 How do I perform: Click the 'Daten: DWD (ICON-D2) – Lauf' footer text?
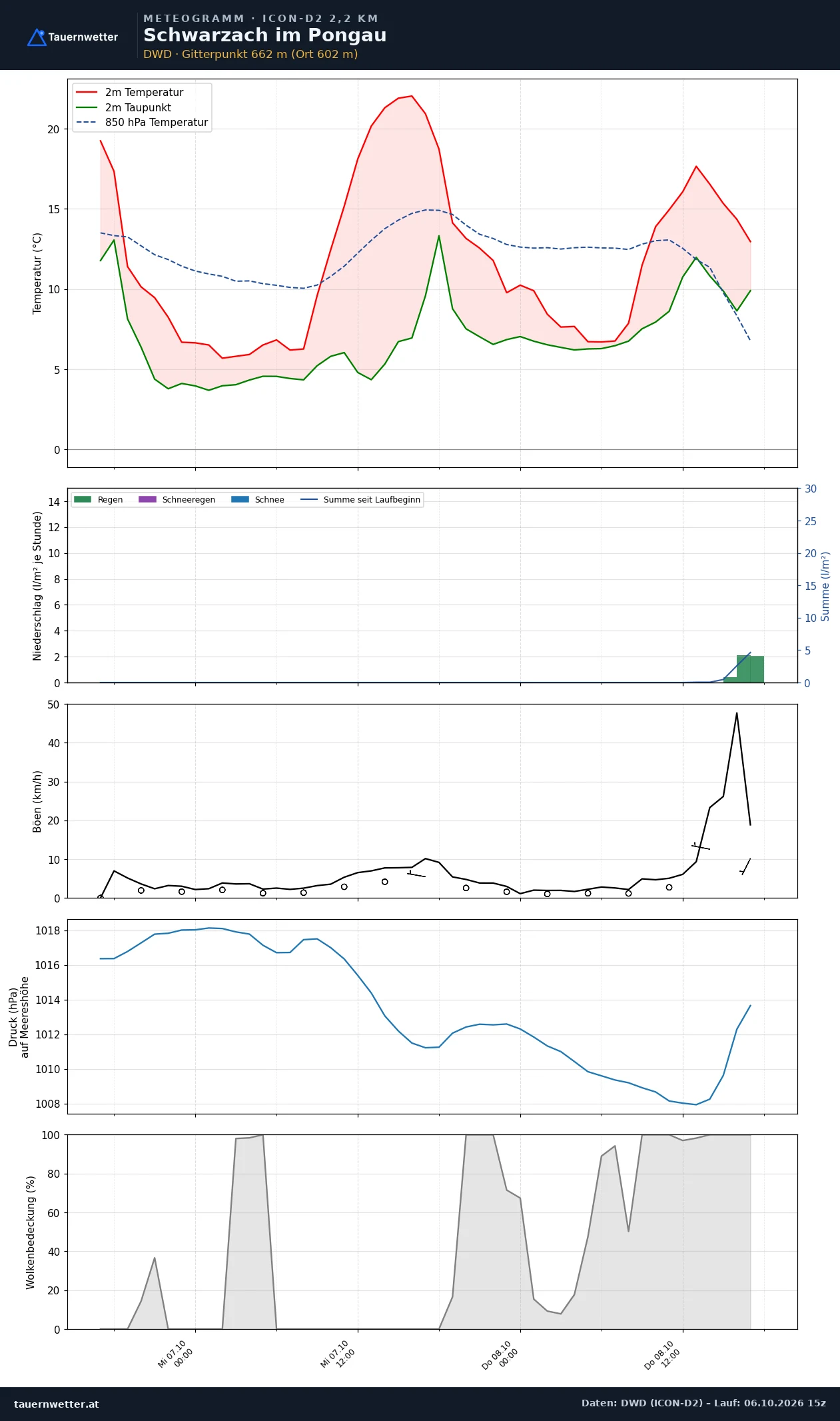point(703,1403)
